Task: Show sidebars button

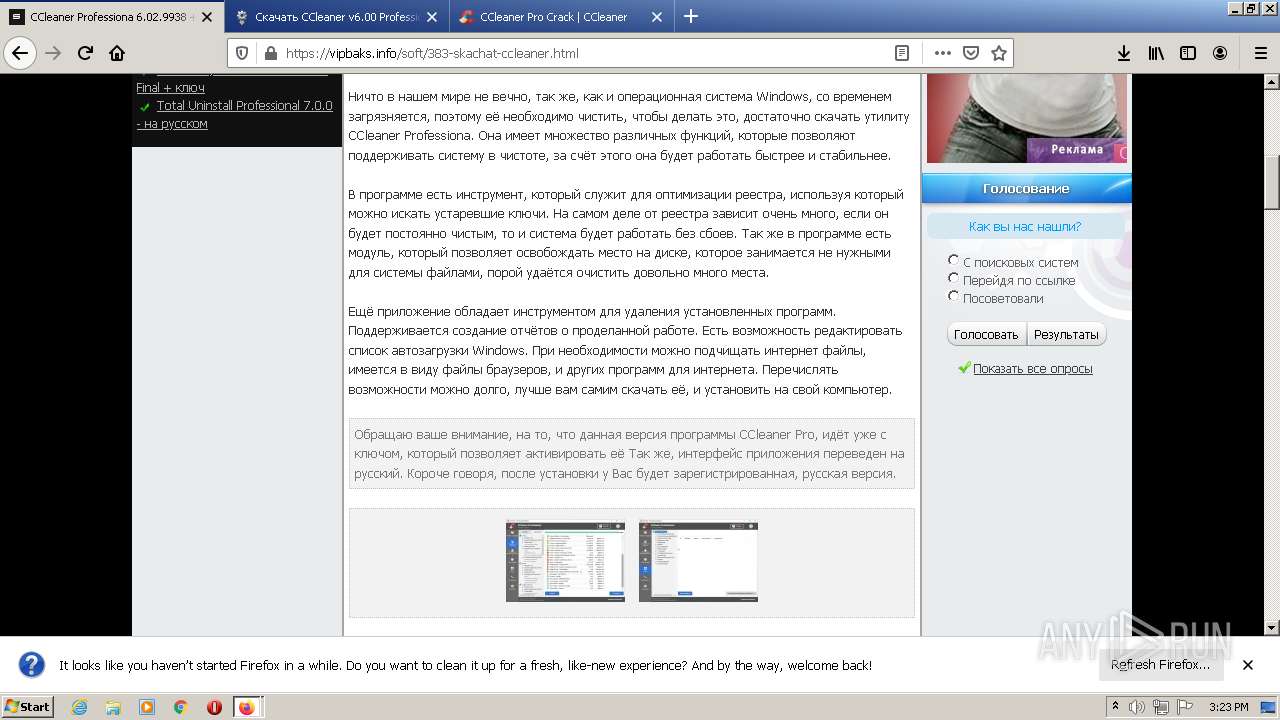Action: [1188, 53]
